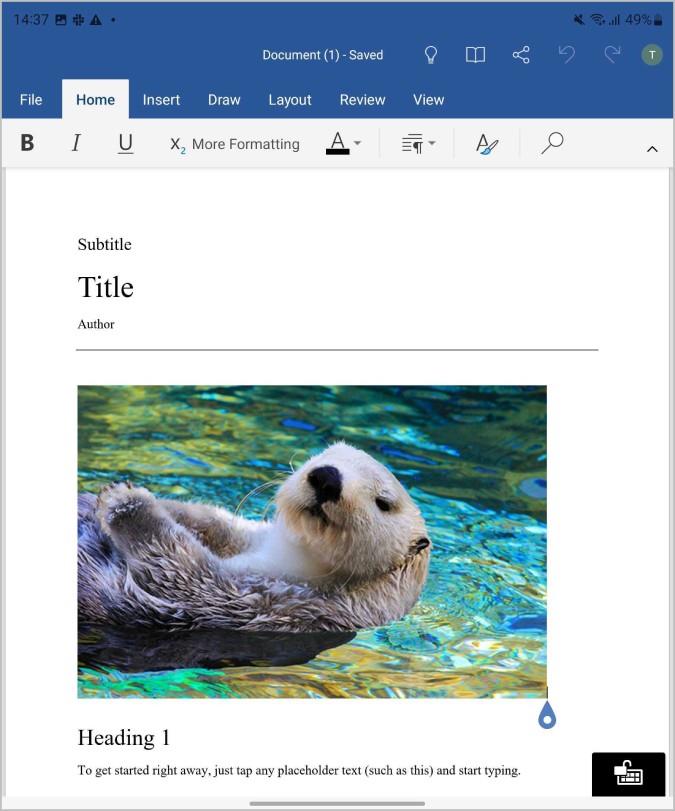Apply the black font color

[x=338, y=143]
